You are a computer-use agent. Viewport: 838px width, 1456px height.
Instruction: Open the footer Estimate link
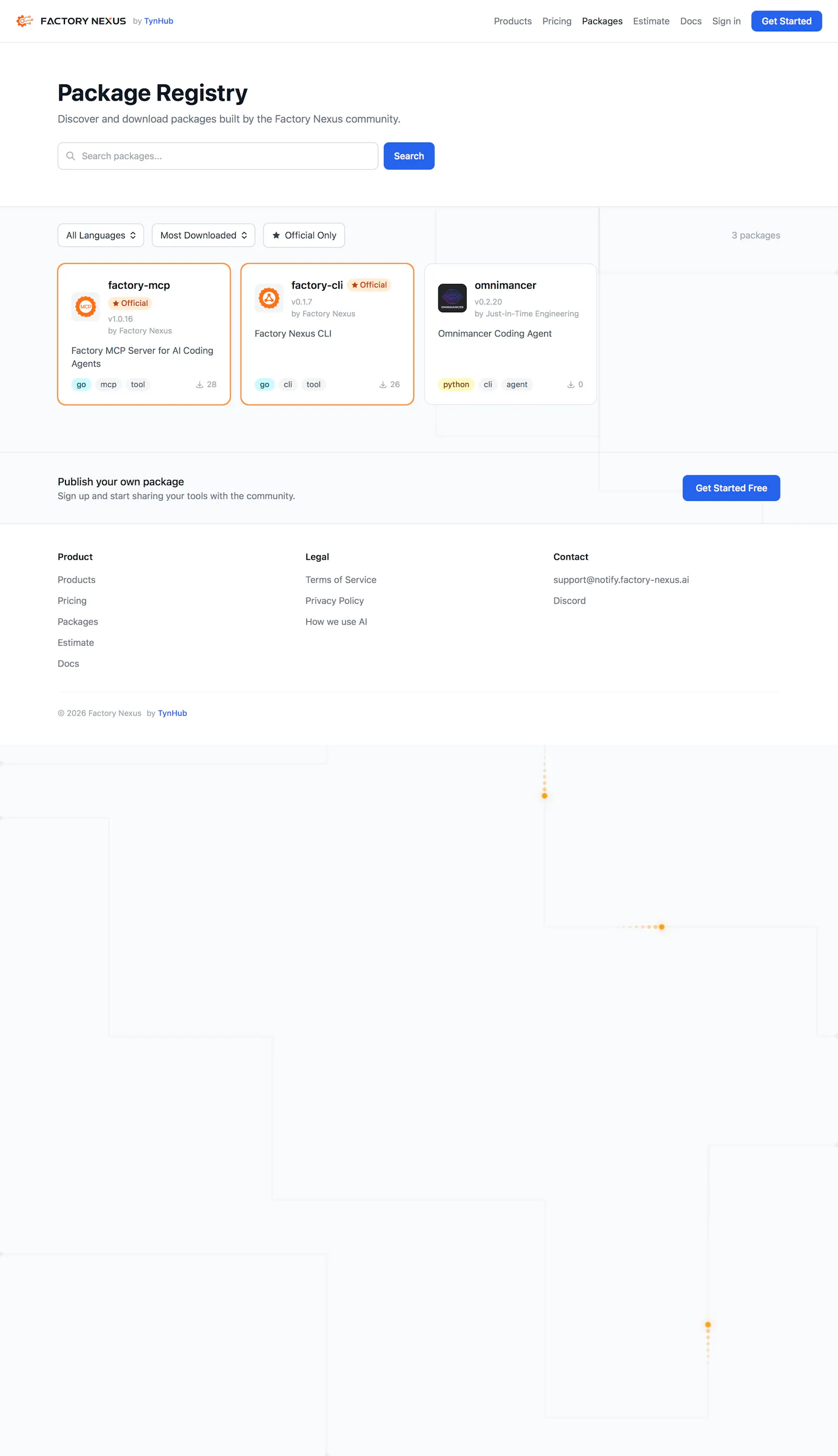click(75, 642)
